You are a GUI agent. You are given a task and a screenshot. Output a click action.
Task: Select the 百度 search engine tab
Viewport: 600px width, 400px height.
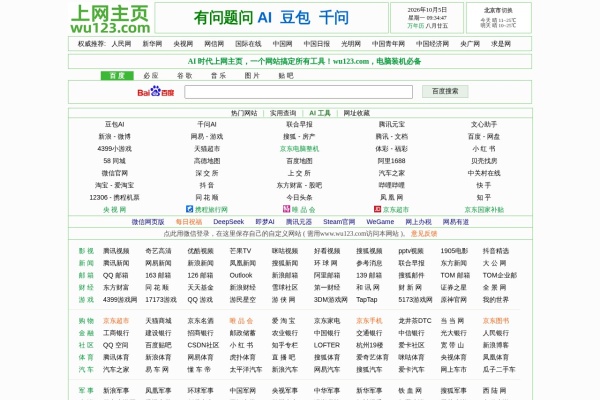(117, 76)
